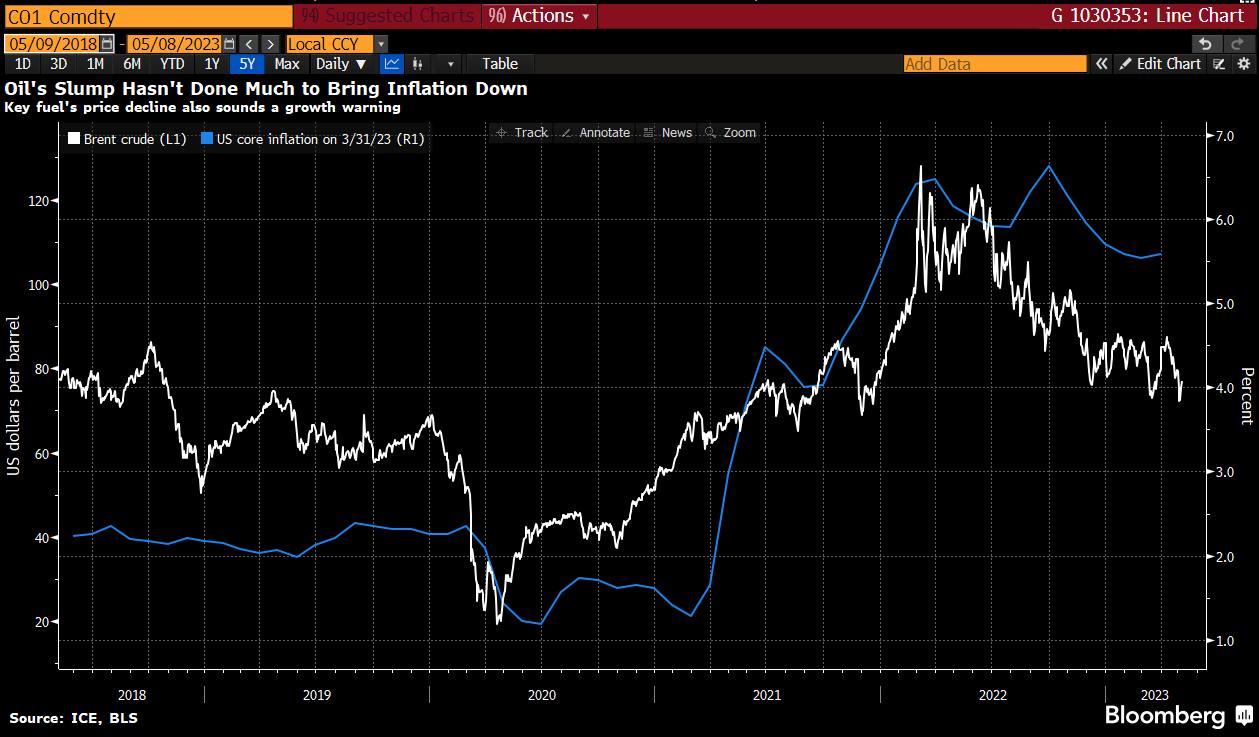This screenshot has height=737, width=1259.
Task: Shift date range backward with left arrow
Action: 250,44
